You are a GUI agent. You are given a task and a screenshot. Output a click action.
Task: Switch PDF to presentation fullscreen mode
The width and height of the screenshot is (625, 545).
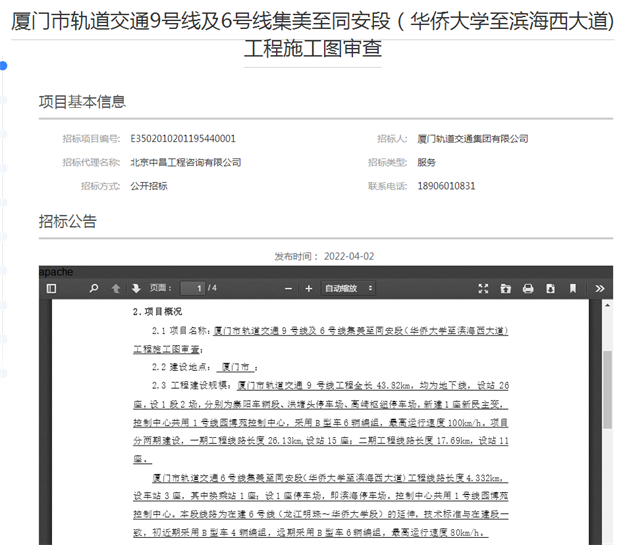(x=483, y=289)
